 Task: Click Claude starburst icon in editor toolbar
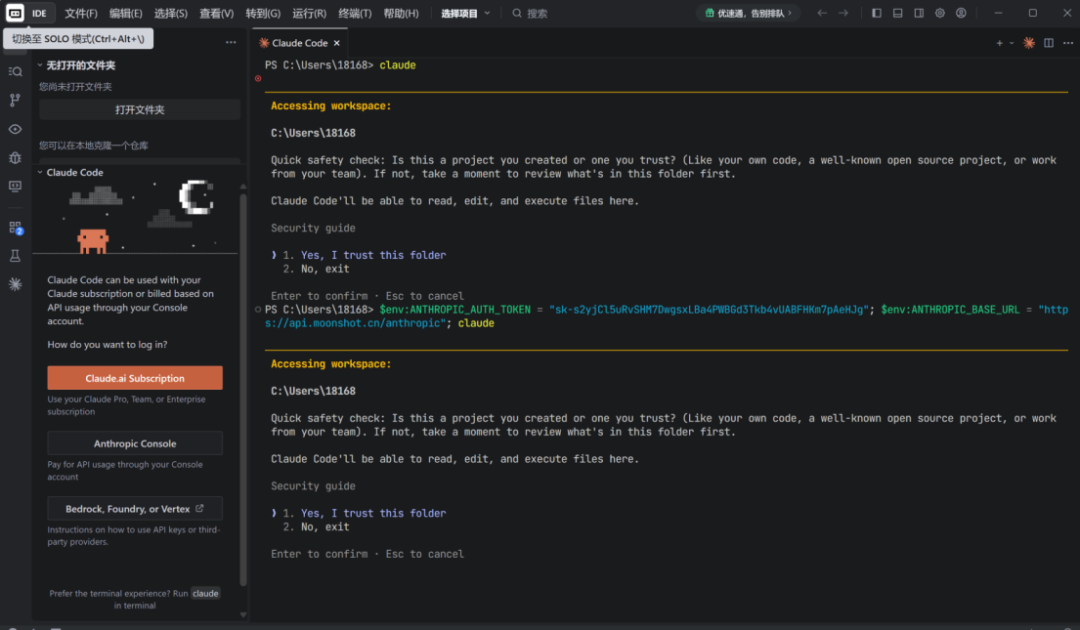coord(1028,43)
